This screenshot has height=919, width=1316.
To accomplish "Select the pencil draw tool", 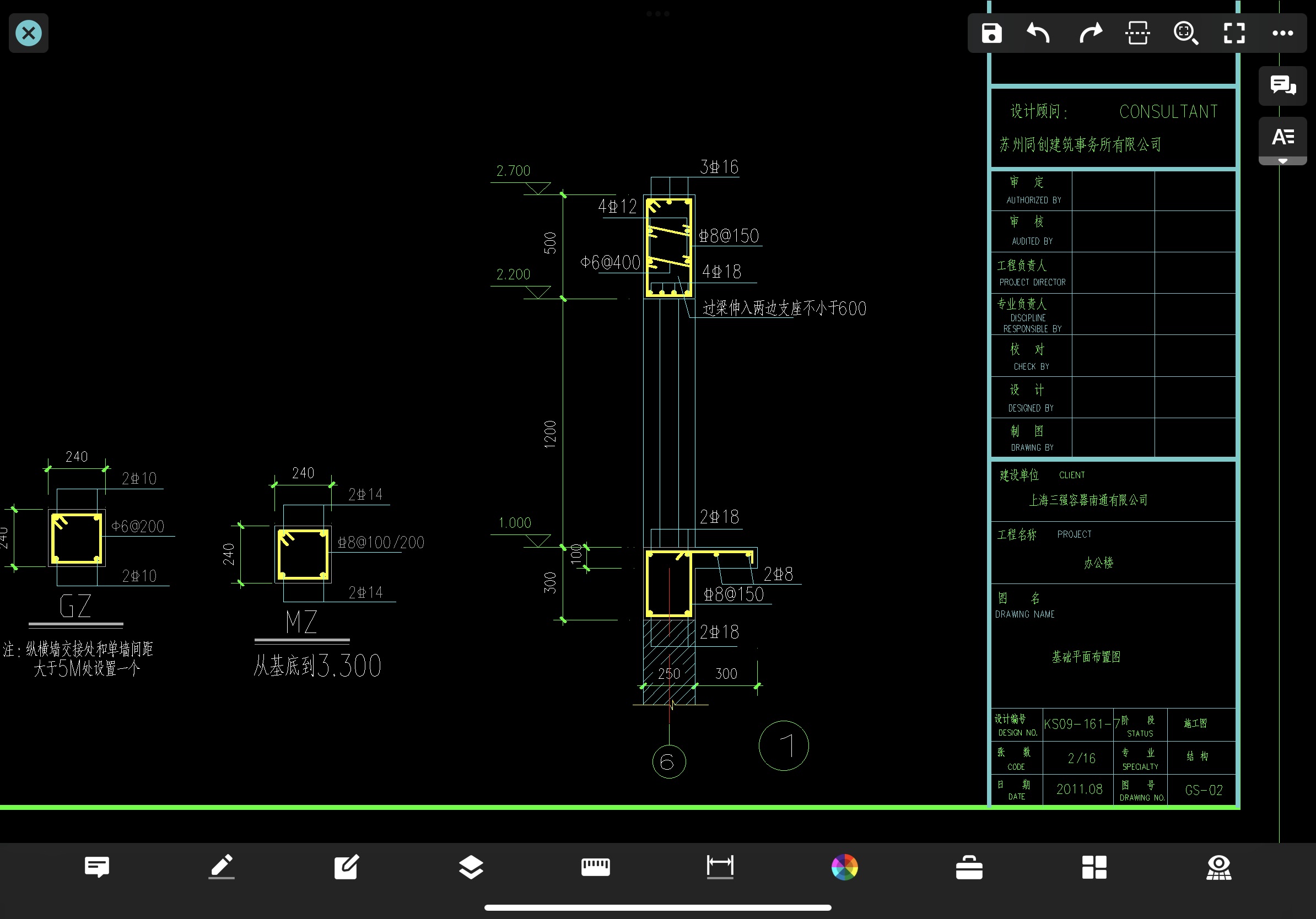I will [221, 867].
